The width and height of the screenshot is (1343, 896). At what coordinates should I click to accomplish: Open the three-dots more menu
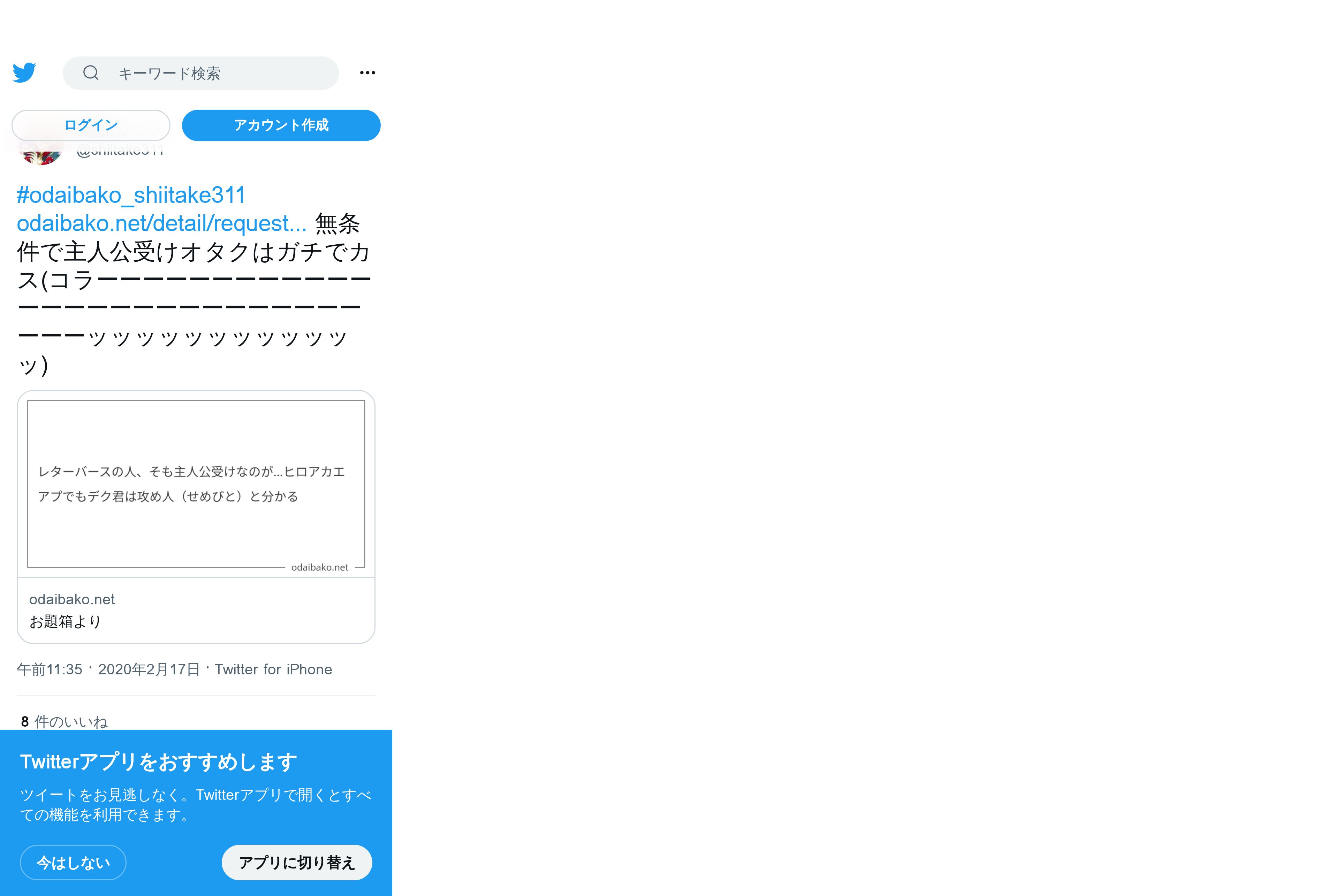pos(367,72)
